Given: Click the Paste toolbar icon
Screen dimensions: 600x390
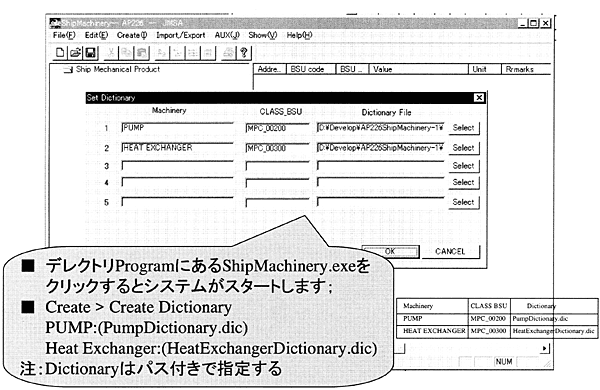Looking at the screenshot, I should point(142,53).
